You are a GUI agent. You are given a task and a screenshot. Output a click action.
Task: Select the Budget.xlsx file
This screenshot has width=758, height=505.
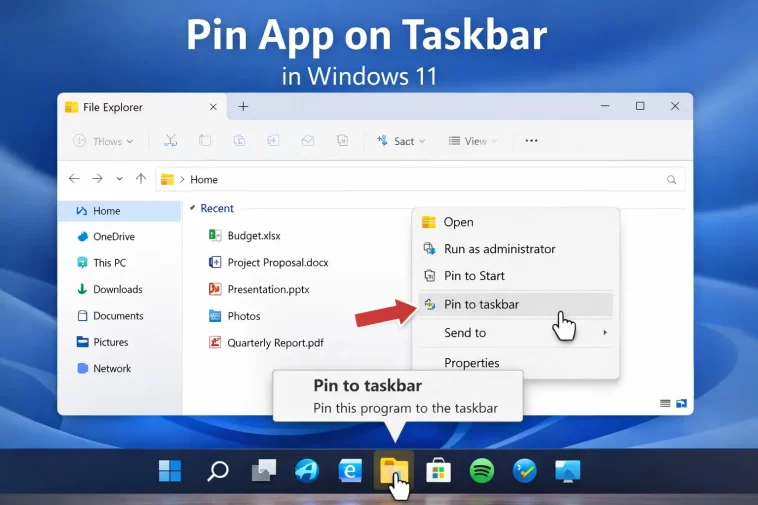[x=244, y=235]
